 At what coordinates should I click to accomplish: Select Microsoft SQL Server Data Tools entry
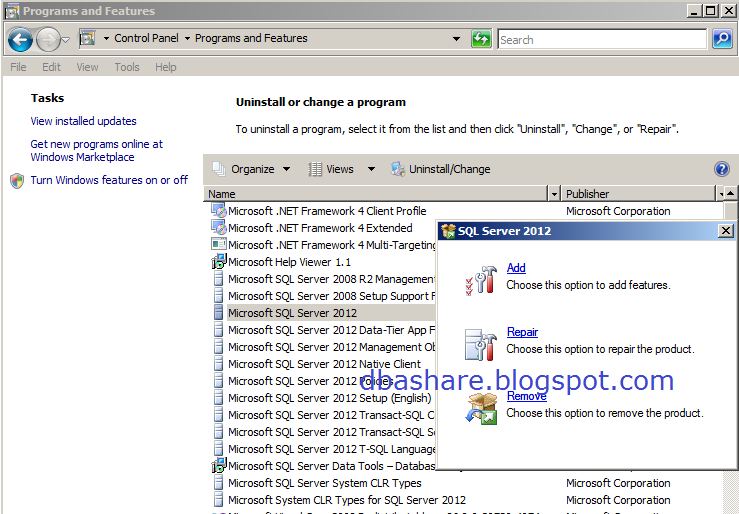point(331,466)
